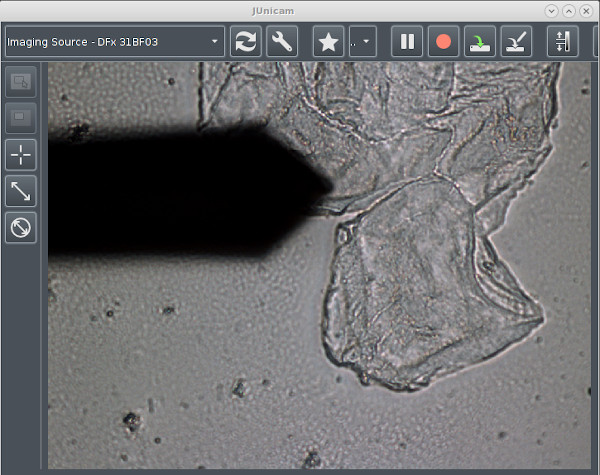This screenshot has height=475, width=600.
Task: Open camera settings wrench icon
Action: coord(282,41)
